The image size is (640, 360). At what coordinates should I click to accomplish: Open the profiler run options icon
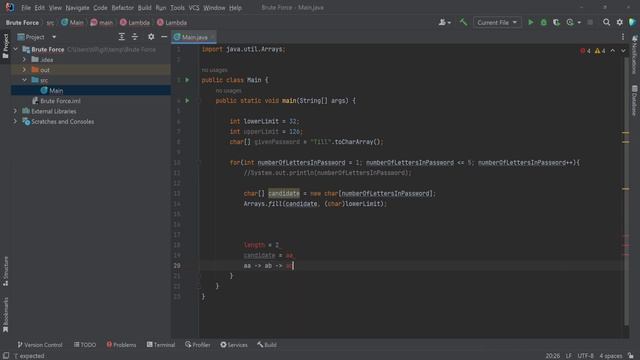tap(570, 22)
